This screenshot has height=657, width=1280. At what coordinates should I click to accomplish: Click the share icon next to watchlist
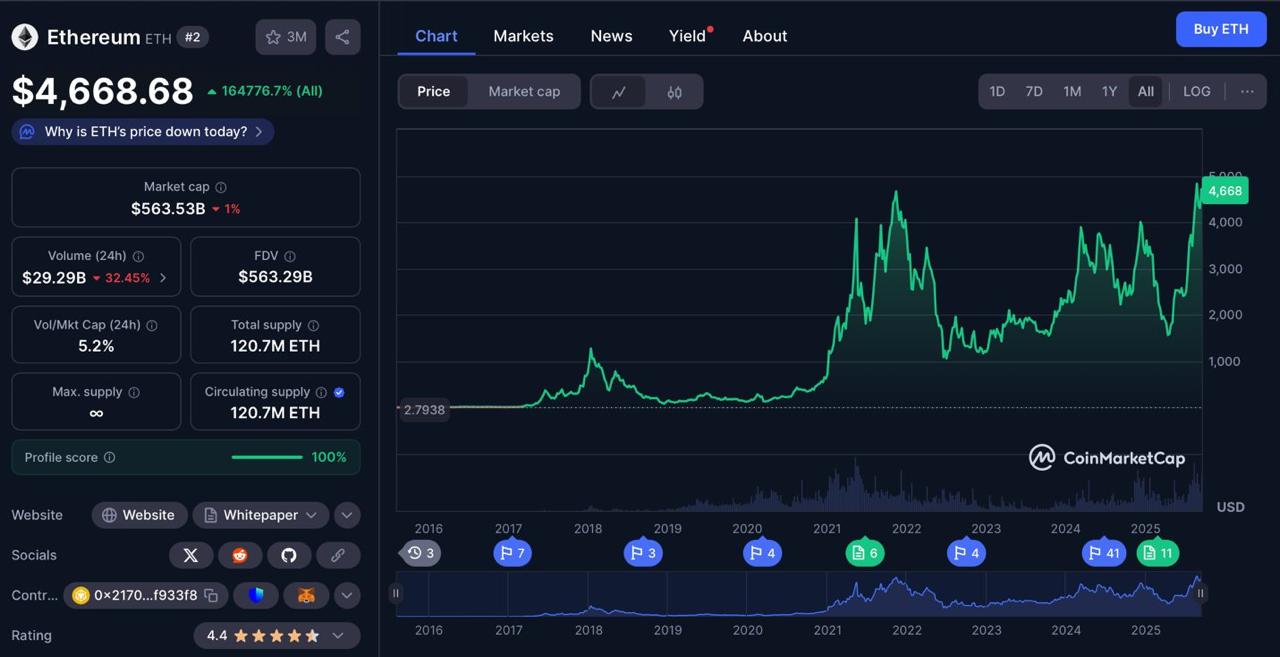point(342,37)
